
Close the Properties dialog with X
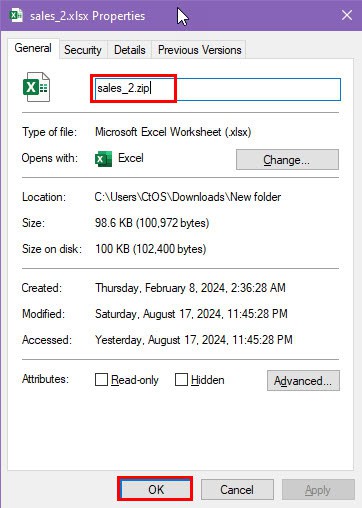pyautogui.click(x=347, y=15)
